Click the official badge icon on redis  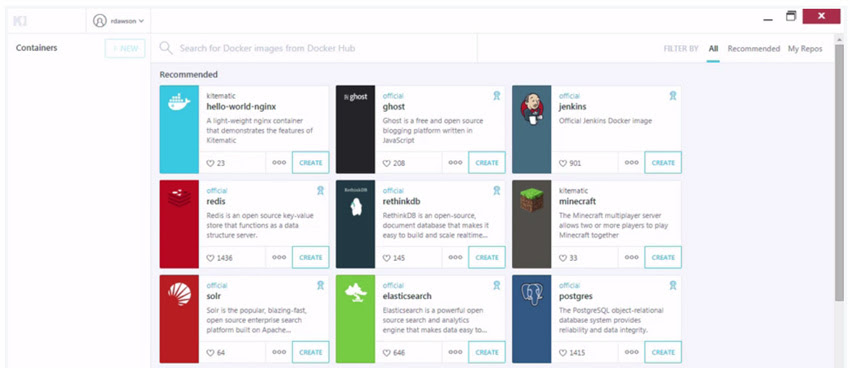tap(320, 191)
